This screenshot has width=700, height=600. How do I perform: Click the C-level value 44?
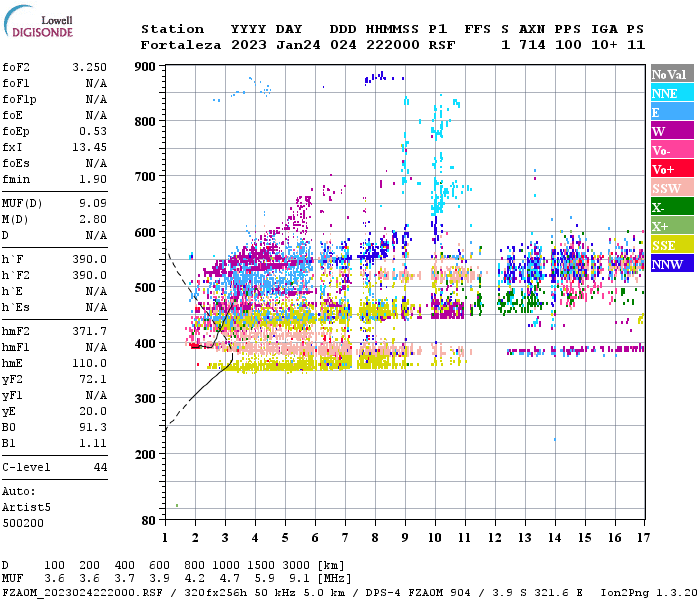(x=100, y=468)
